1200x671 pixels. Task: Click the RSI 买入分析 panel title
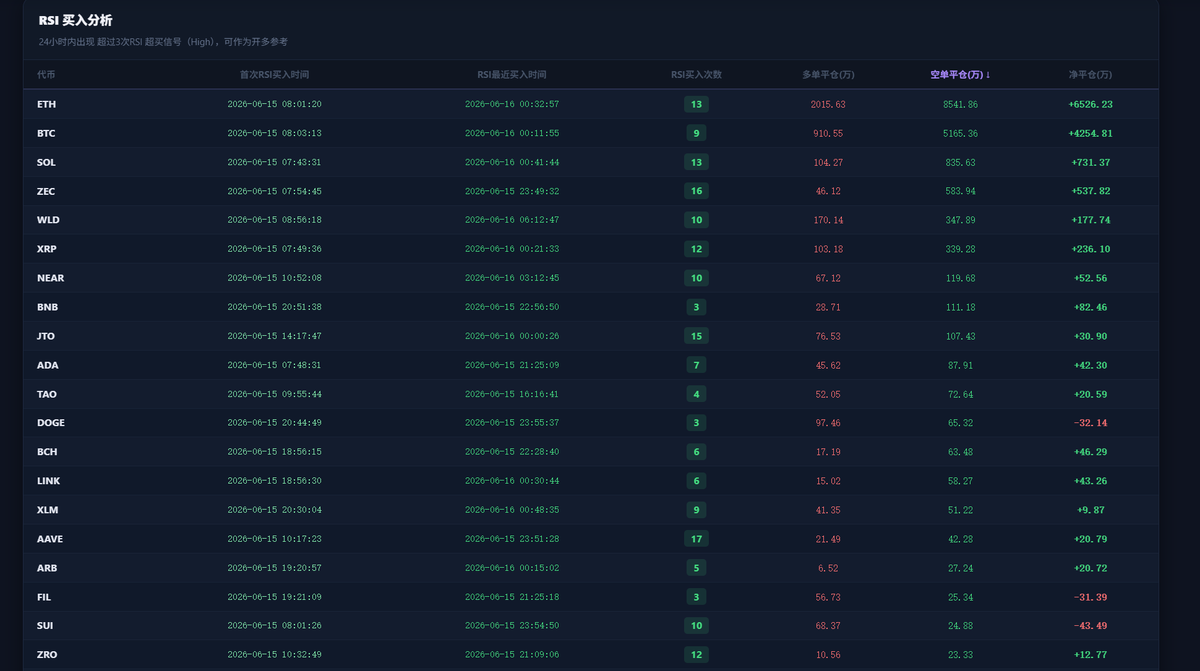pyautogui.click(x=75, y=20)
